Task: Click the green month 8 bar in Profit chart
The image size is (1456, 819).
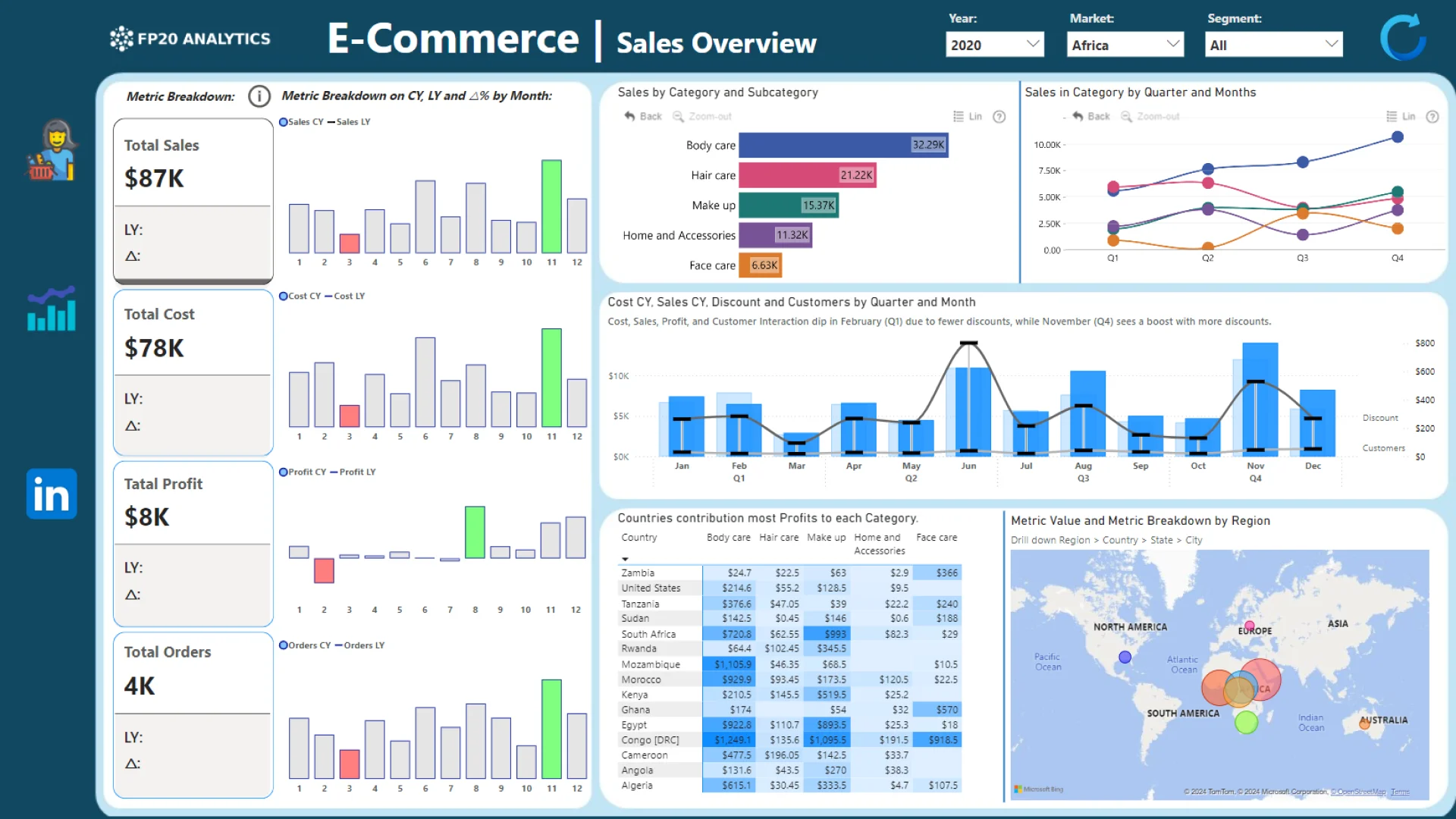Action: pyautogui.click(x=475, y=532)
